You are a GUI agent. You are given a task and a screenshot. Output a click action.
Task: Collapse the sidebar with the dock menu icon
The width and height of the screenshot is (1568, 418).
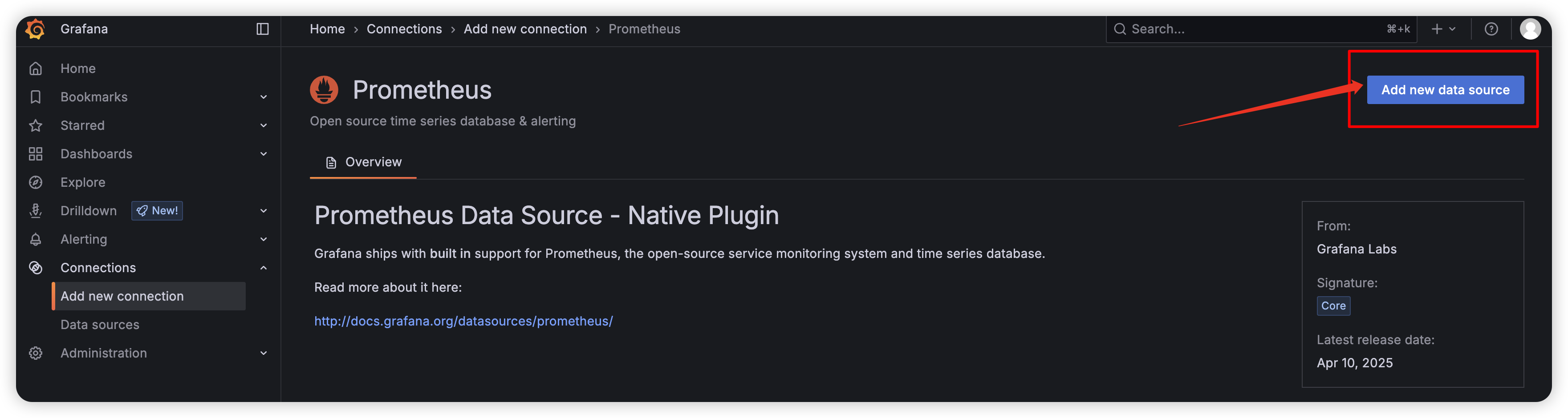tap(262, 28)
